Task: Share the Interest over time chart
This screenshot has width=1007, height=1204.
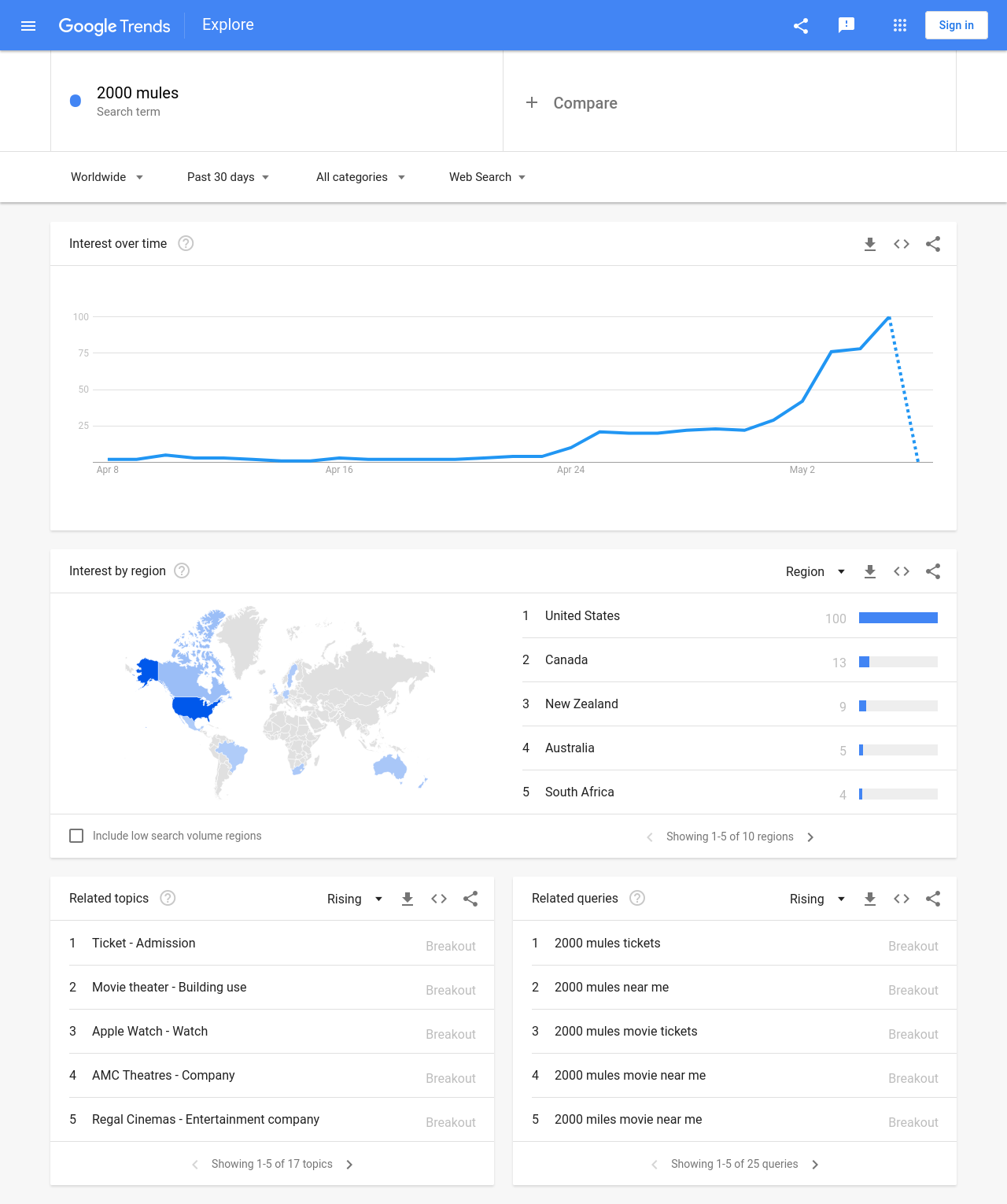Action: tap(933, 244)
